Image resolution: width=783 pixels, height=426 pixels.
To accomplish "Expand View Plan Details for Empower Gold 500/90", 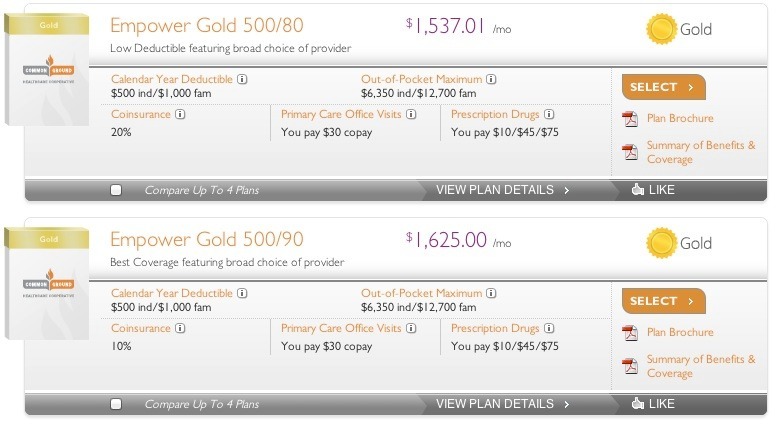I will 503,404.
